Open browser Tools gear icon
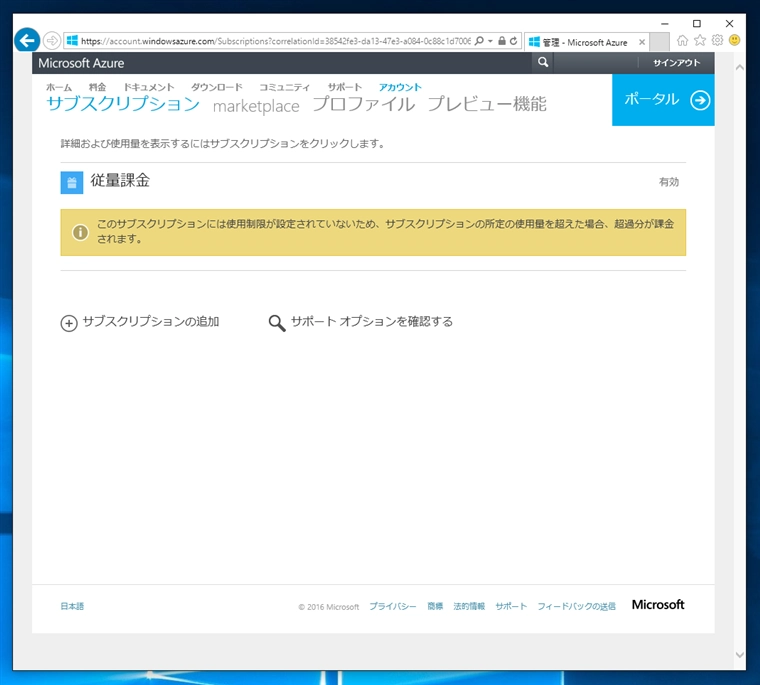 coord(717,40)
